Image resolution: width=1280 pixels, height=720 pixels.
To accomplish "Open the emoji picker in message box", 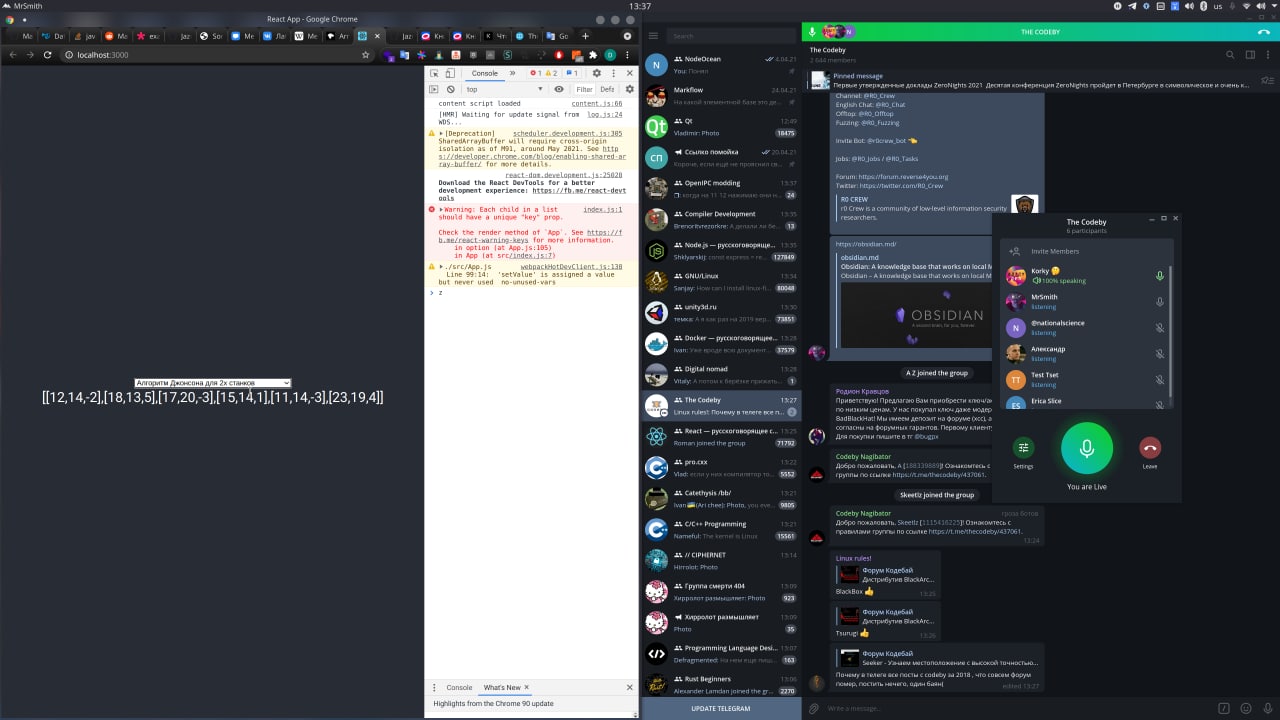I will pyautogui.click(x=1245, y=708).
